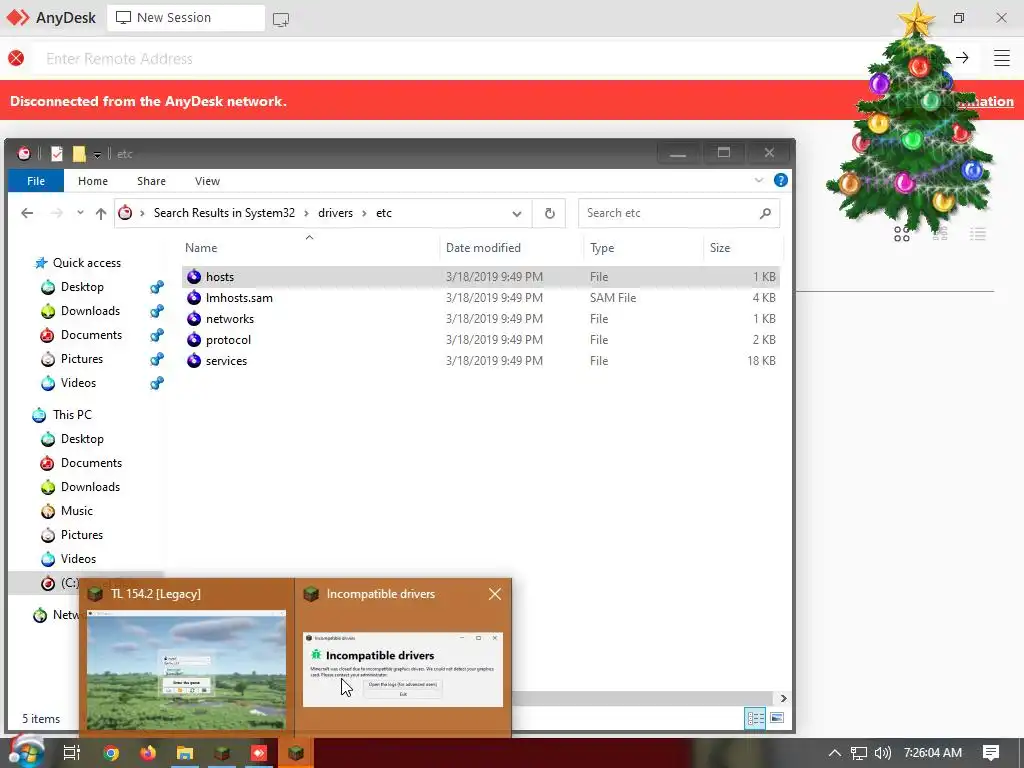
Task: Switch to large icons view in status bar
Action: pyautogui.click(x=776, y=718)
